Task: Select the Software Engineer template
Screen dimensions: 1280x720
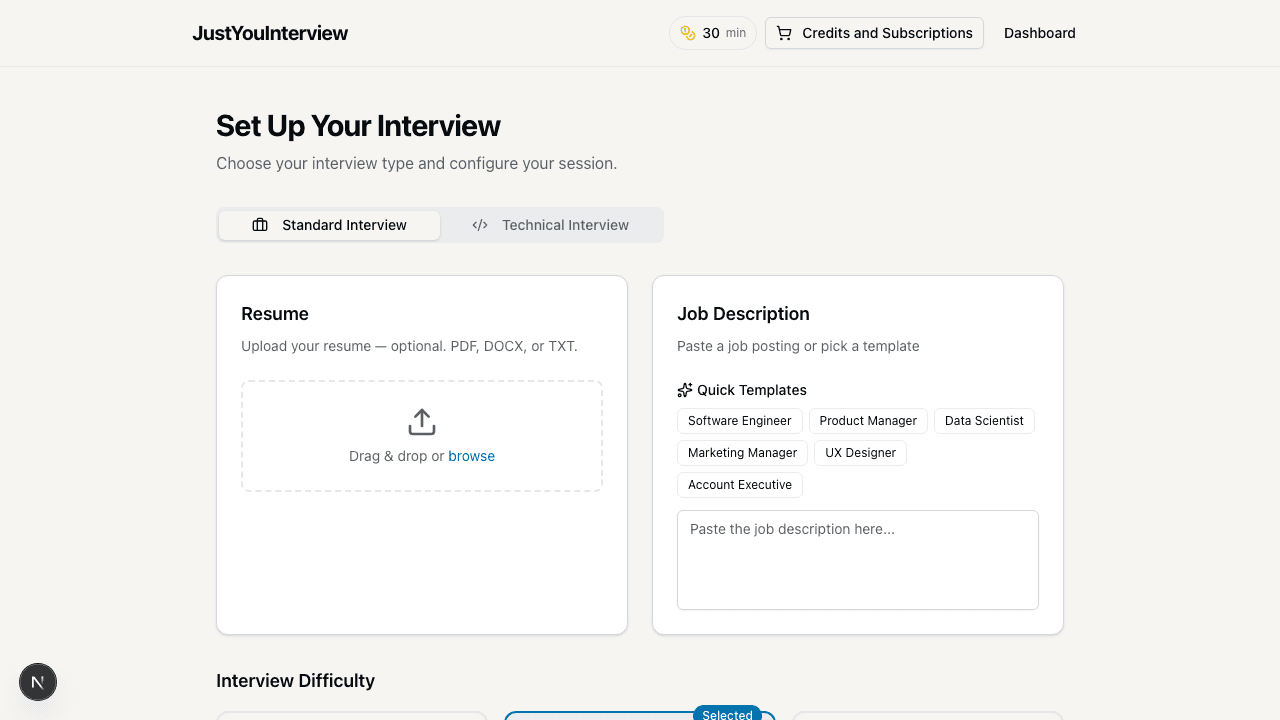Action: 739,421
